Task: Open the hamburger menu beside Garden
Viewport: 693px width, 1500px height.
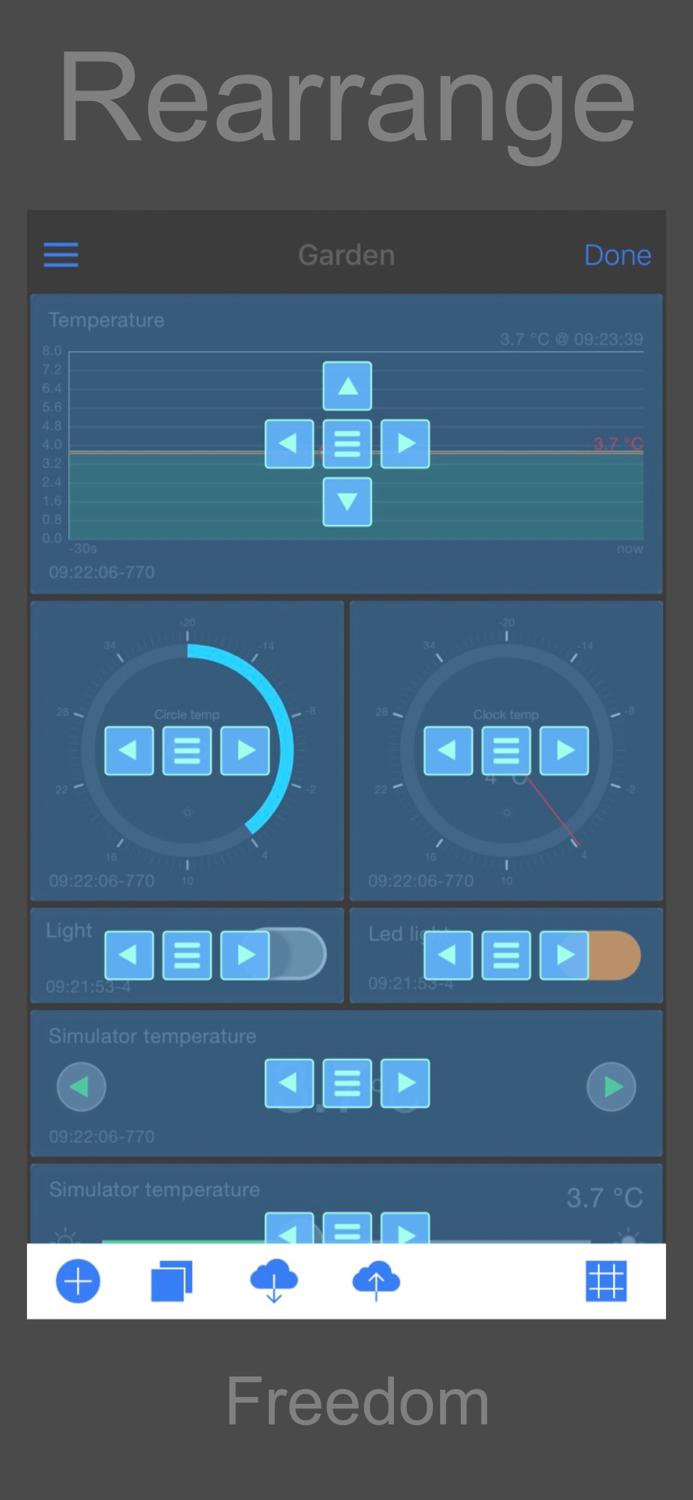Action: tap(61, 255)
